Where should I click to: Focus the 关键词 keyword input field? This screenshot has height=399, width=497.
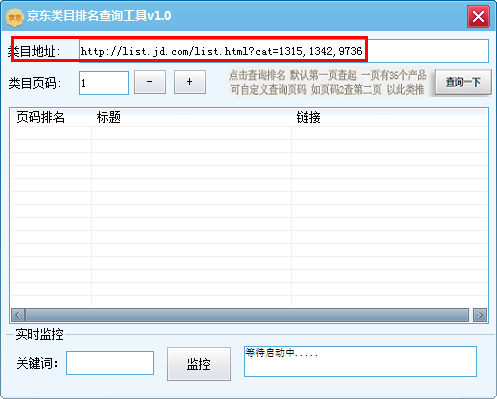point(110,363)
